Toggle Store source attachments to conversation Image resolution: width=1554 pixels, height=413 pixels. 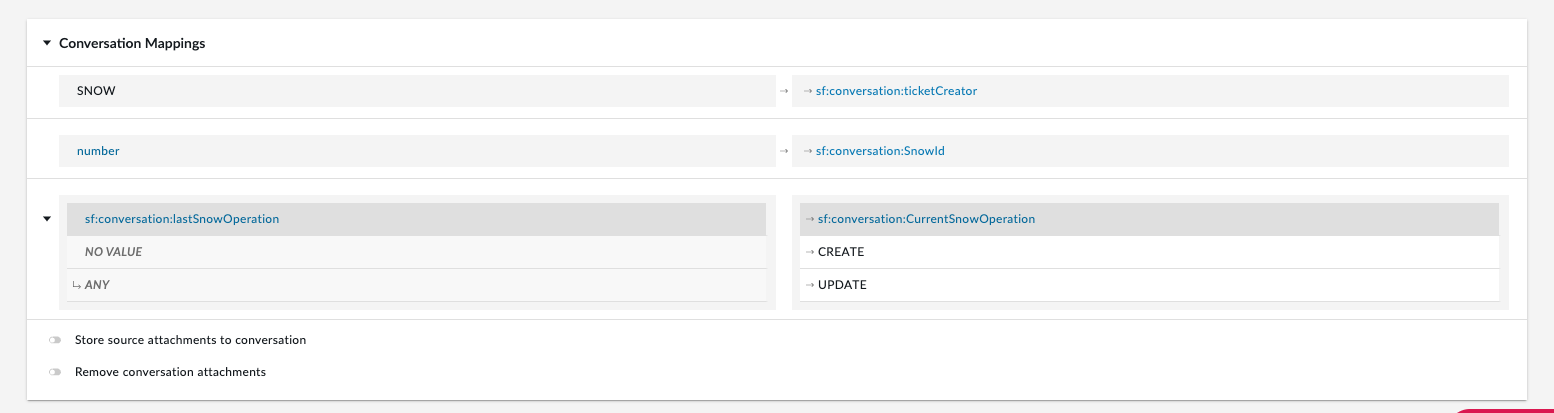[x=55, y=341]
